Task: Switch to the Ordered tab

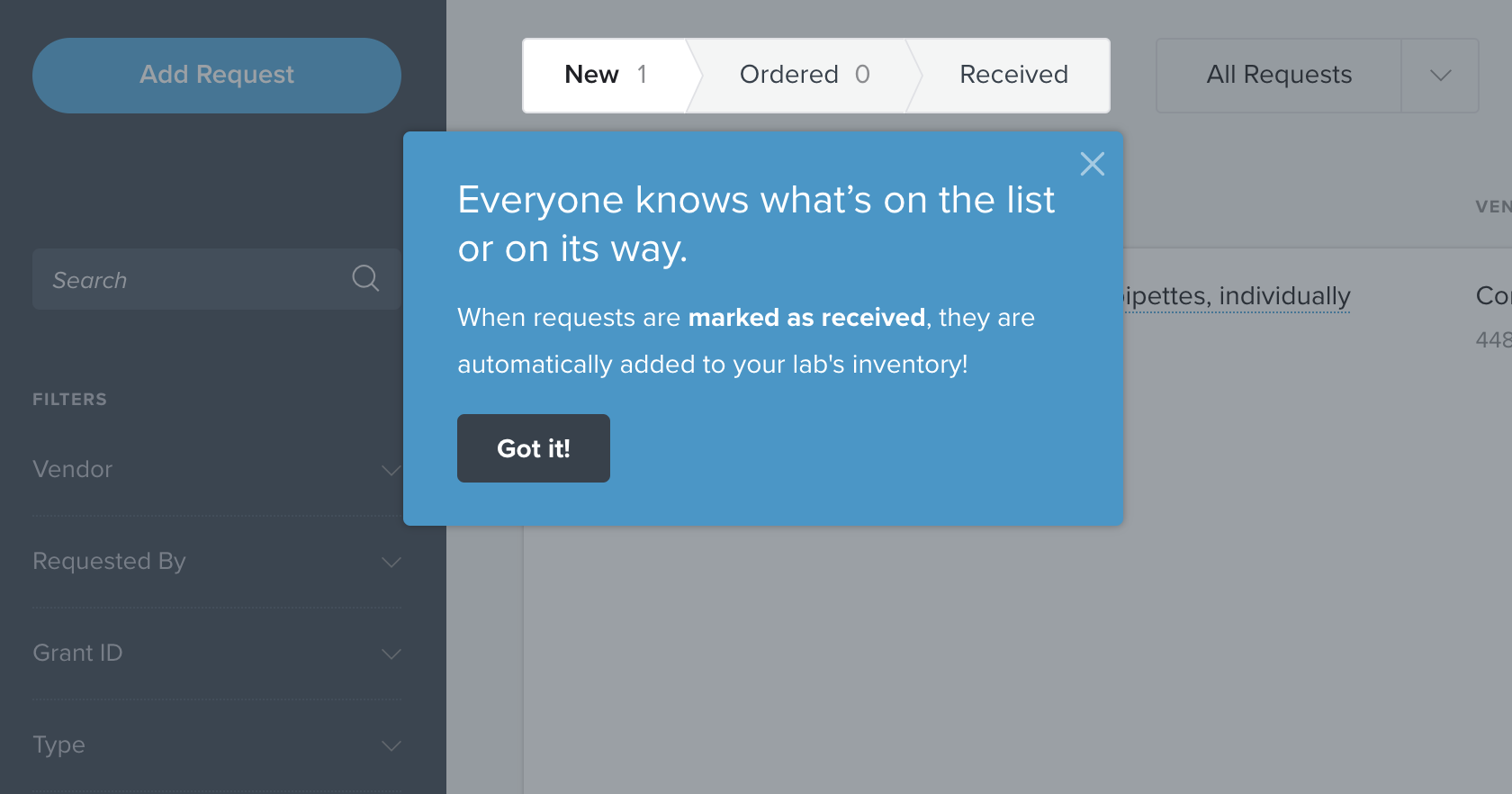Action: pyautogui.click(x=805, y=76)
